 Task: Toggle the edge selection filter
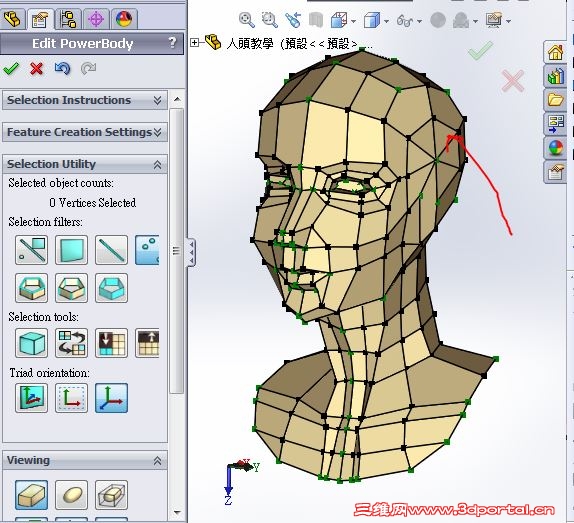click(111, 250)
